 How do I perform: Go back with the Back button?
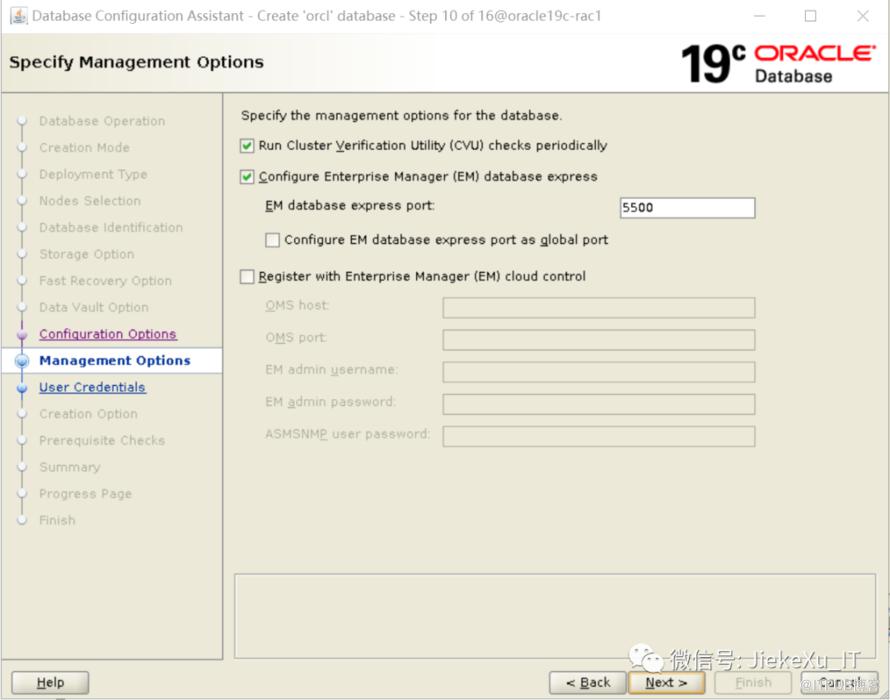point(587,682)
